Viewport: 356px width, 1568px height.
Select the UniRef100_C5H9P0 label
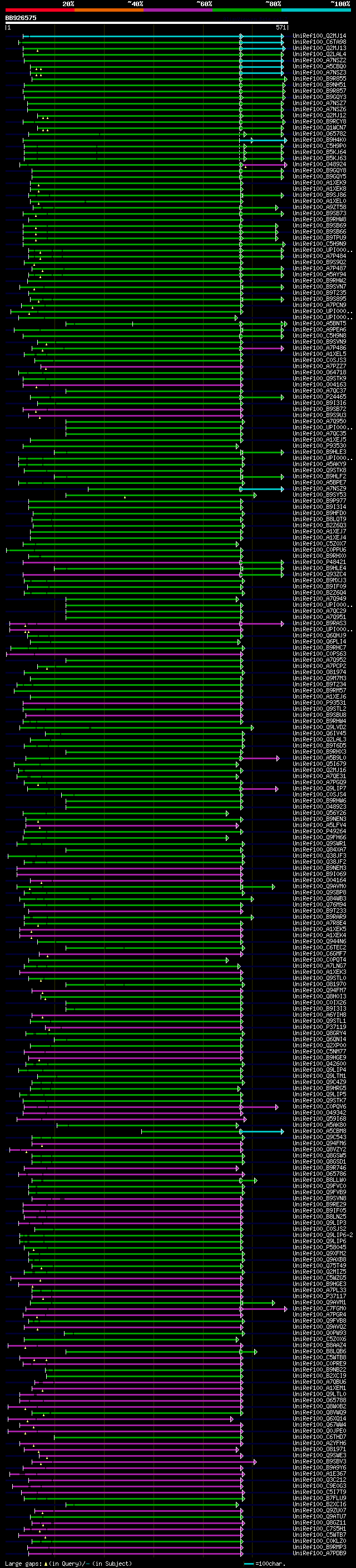coord(319,146)
